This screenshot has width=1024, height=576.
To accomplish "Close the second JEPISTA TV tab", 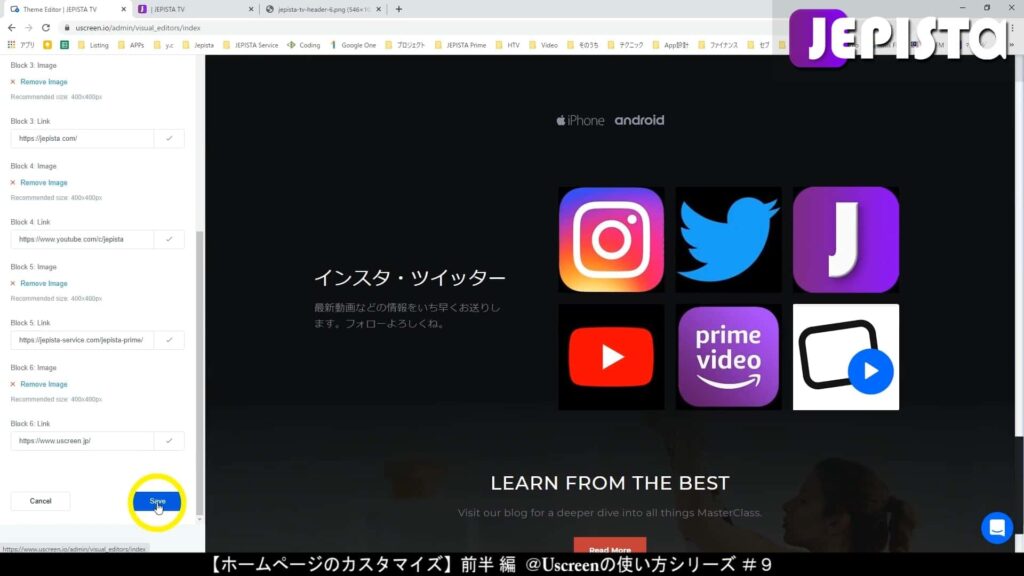I will tap(251, 9).
